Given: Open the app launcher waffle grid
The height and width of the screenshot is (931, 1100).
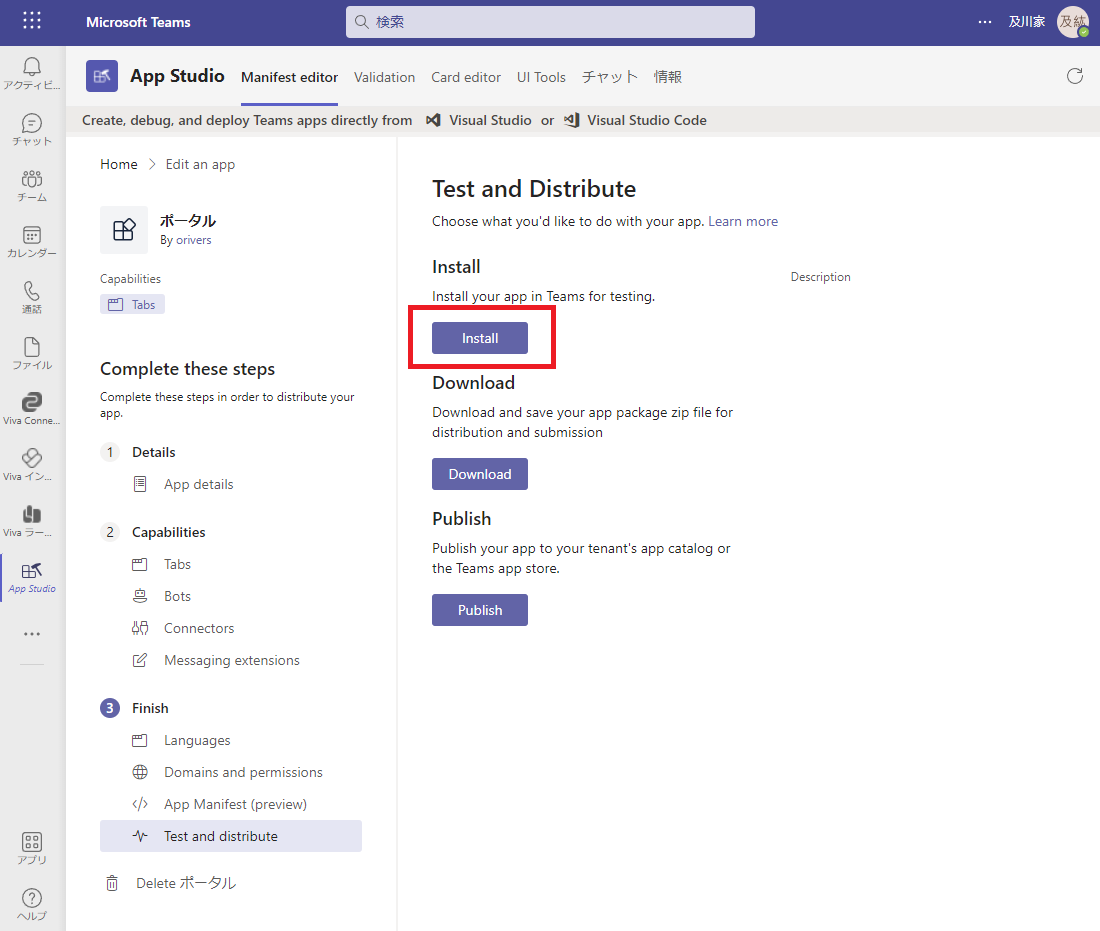Looking at the screenshot, I should (x=32, y=21).
